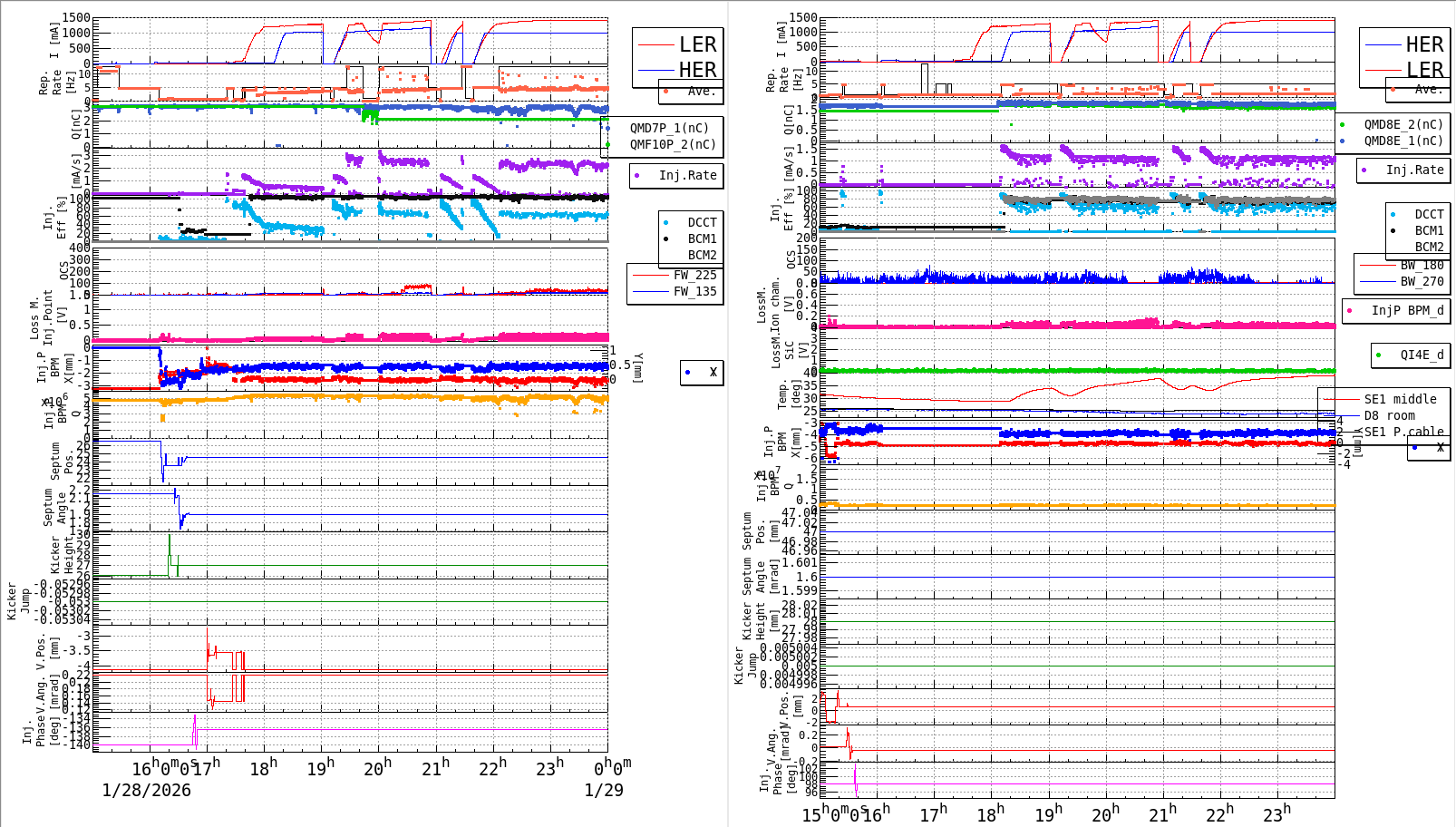Image resolution: width=1456 pixels, height=827 pixels.
Task: Click the BCM2 label in the left legend
Action: pos(703,254)
